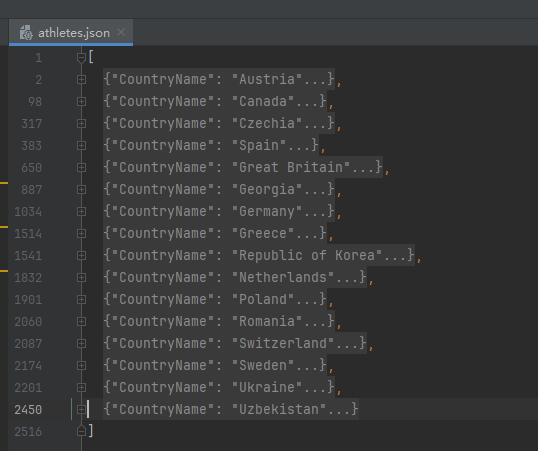
Task: Select the athletes.json editor tab
Action: (x=71, y=32)
